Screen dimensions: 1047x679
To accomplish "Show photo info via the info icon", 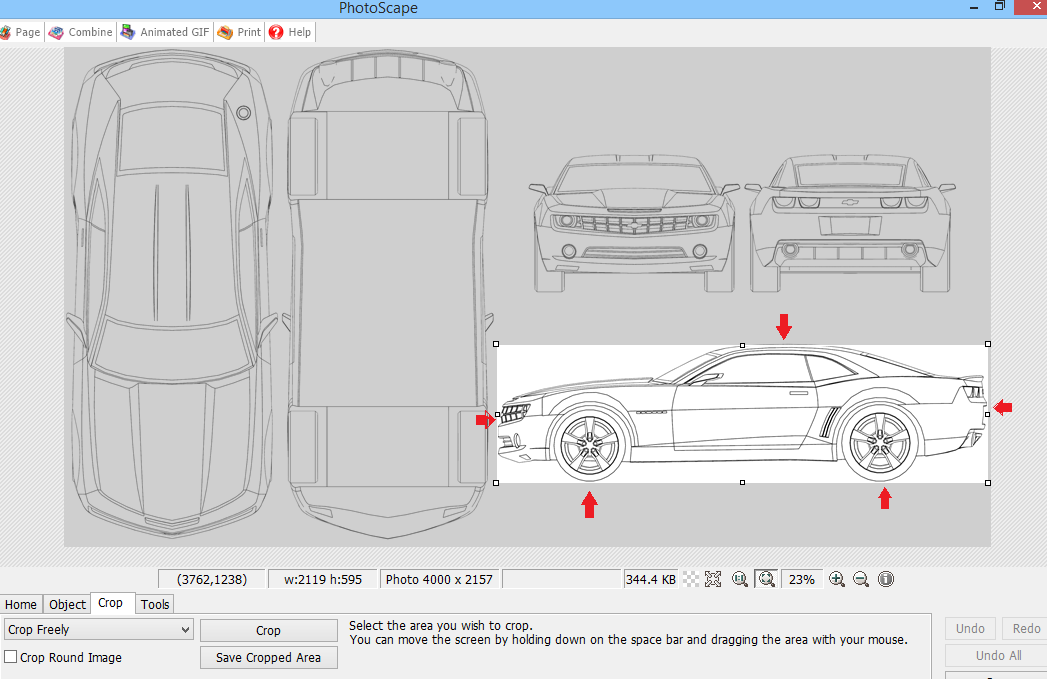I will (885, 578).
